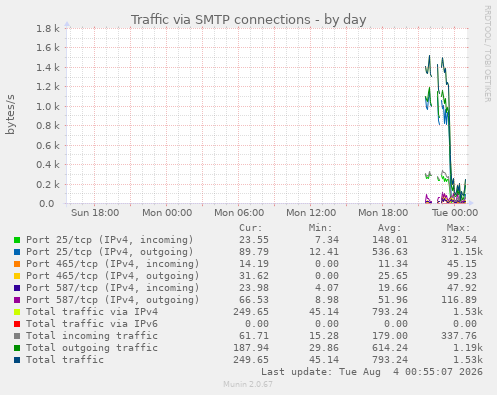The width and height of the screenshot is (497, 395).
Task: Click the 'Mon 12:00' x-axis label
Action: [x=311, y=213]
